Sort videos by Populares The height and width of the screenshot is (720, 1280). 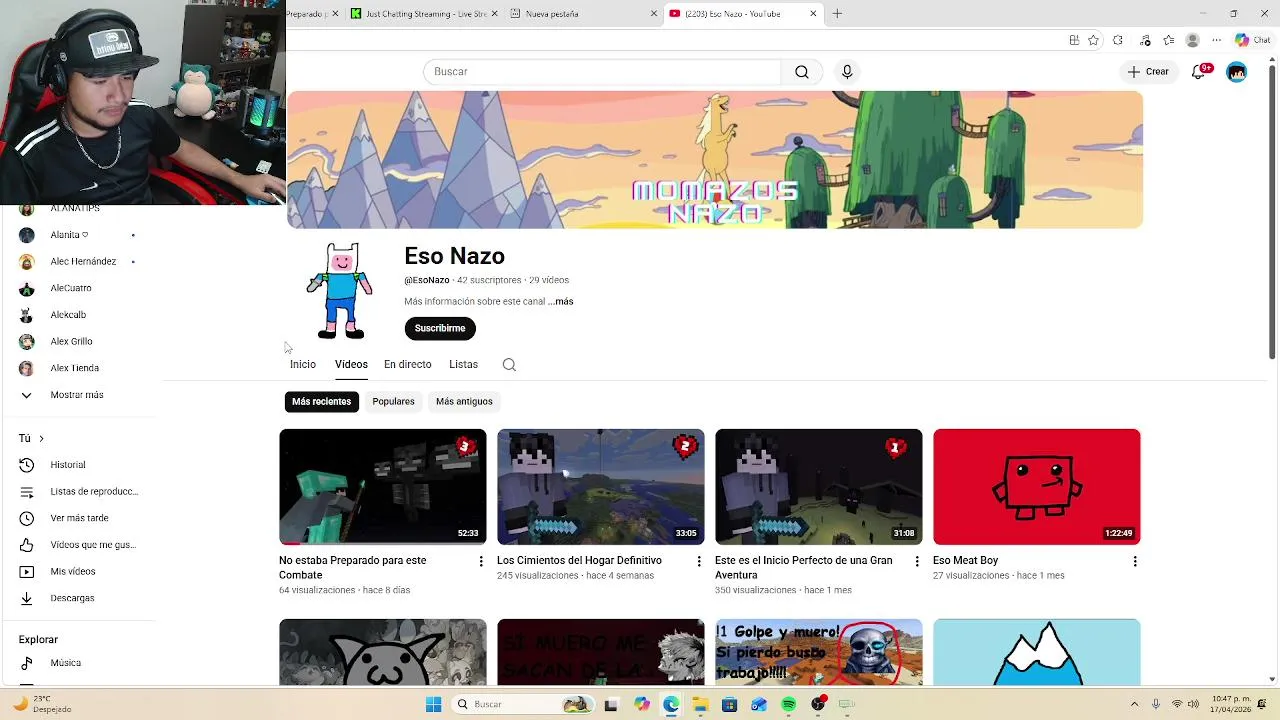(x=393, y=402)
